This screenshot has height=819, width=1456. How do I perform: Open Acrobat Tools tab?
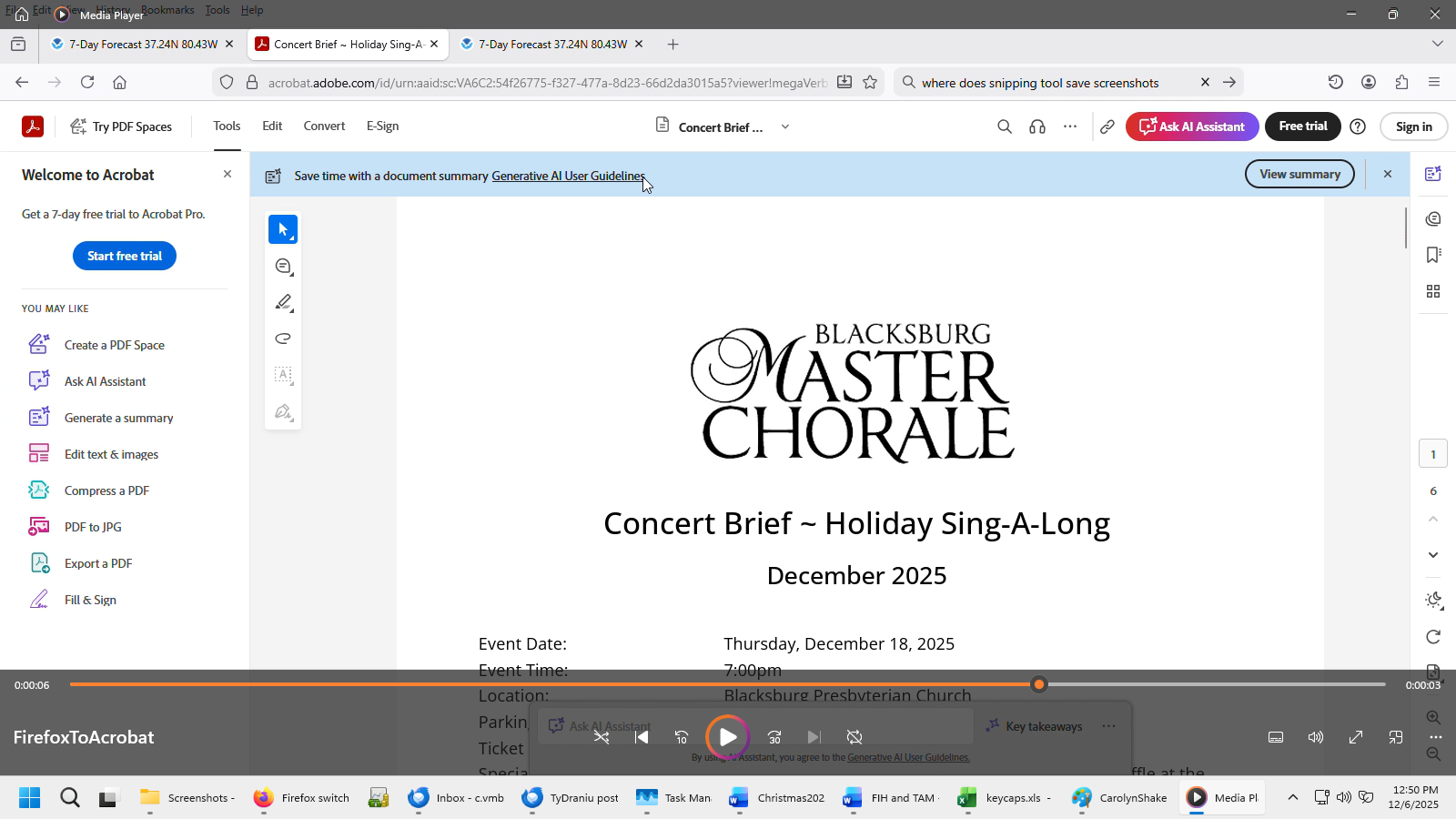(227, 126)
